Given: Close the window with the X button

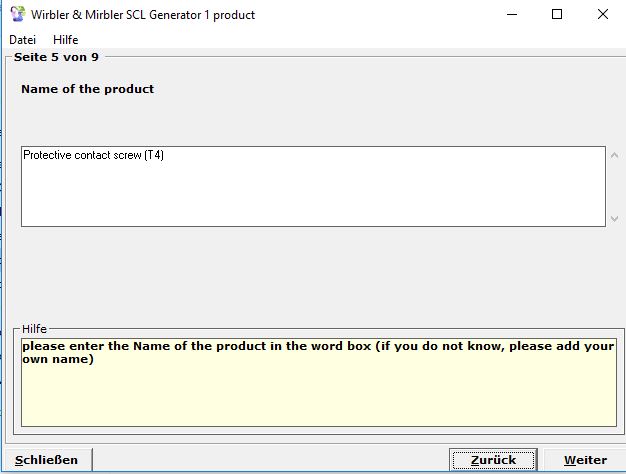Looking at the screenshot, I should 603,14.
